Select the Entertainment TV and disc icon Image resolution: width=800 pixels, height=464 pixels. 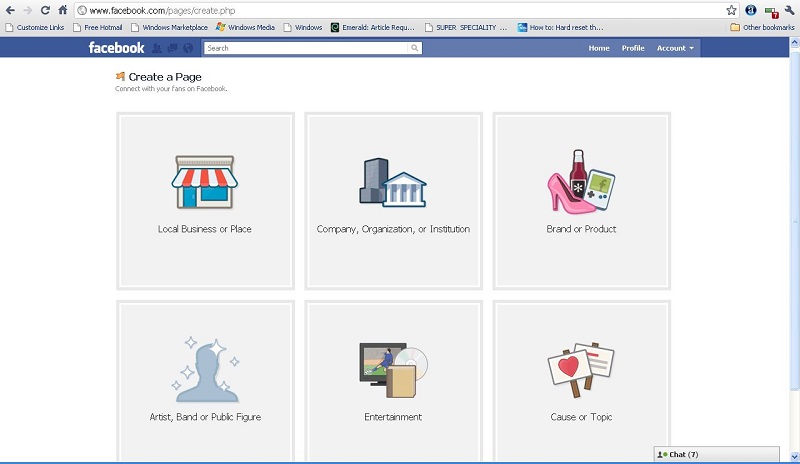tap(393, 370)
